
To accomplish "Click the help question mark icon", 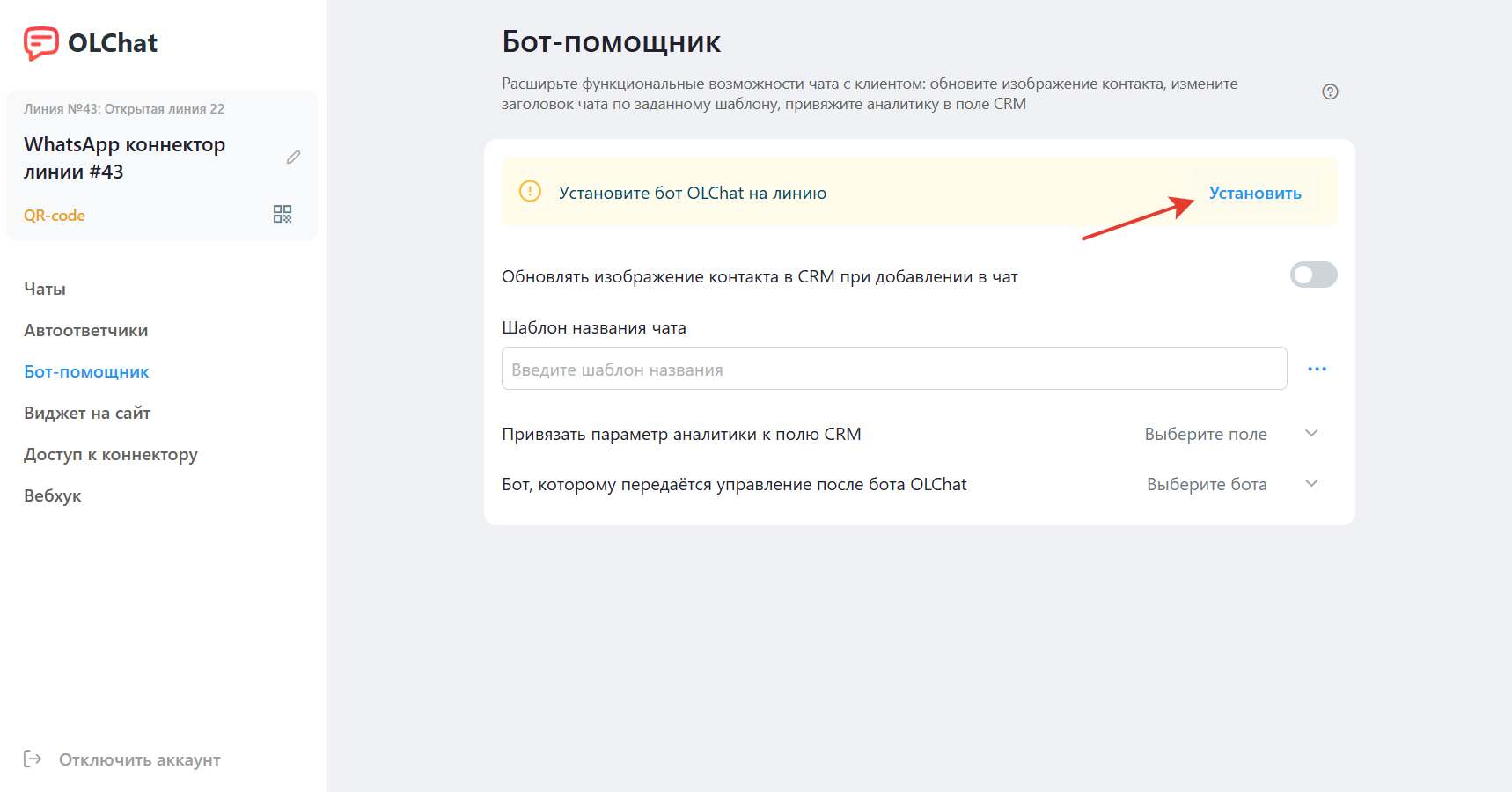I will pos(1330,92).
